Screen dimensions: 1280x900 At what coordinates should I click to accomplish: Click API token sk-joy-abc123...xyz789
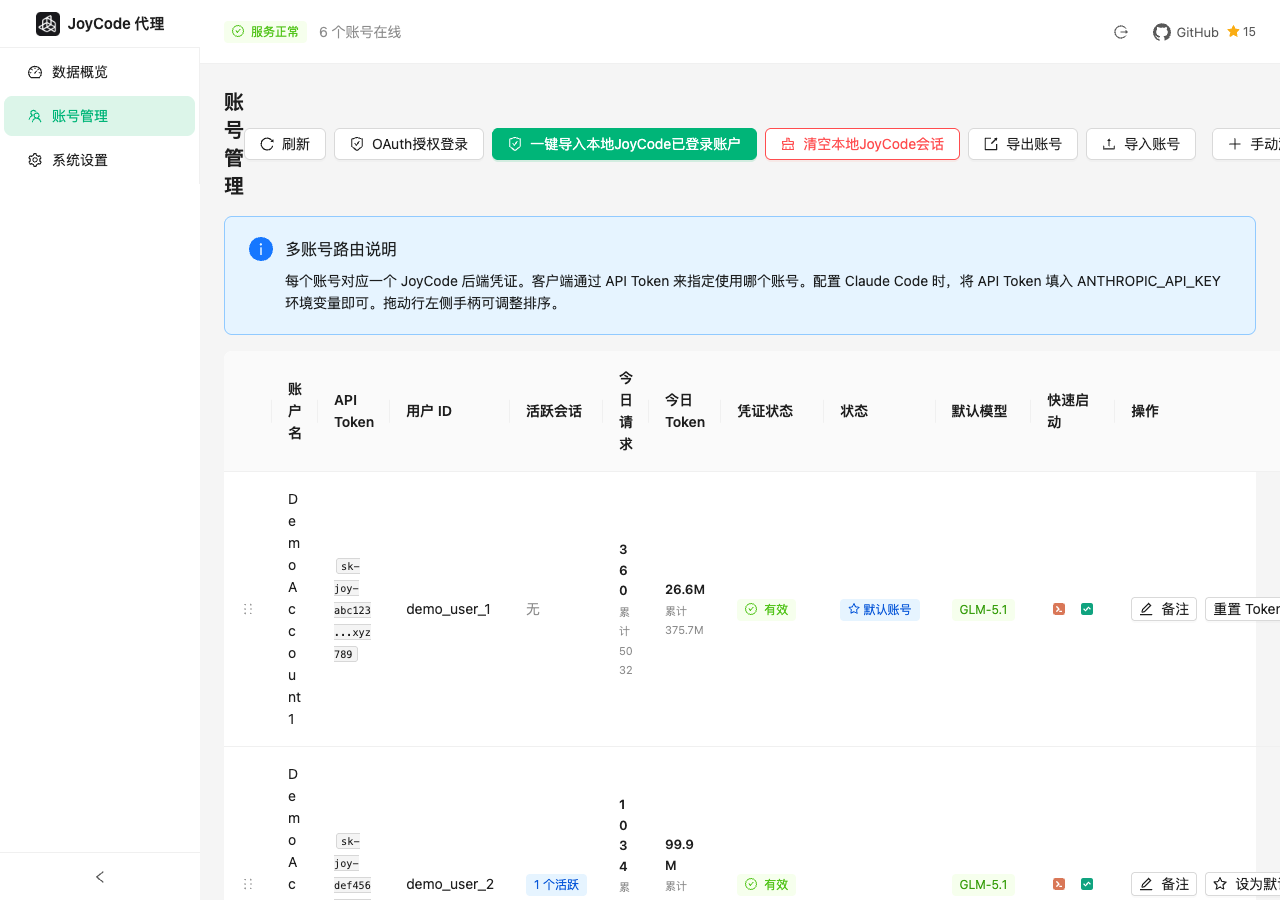(x=353, y=609)
